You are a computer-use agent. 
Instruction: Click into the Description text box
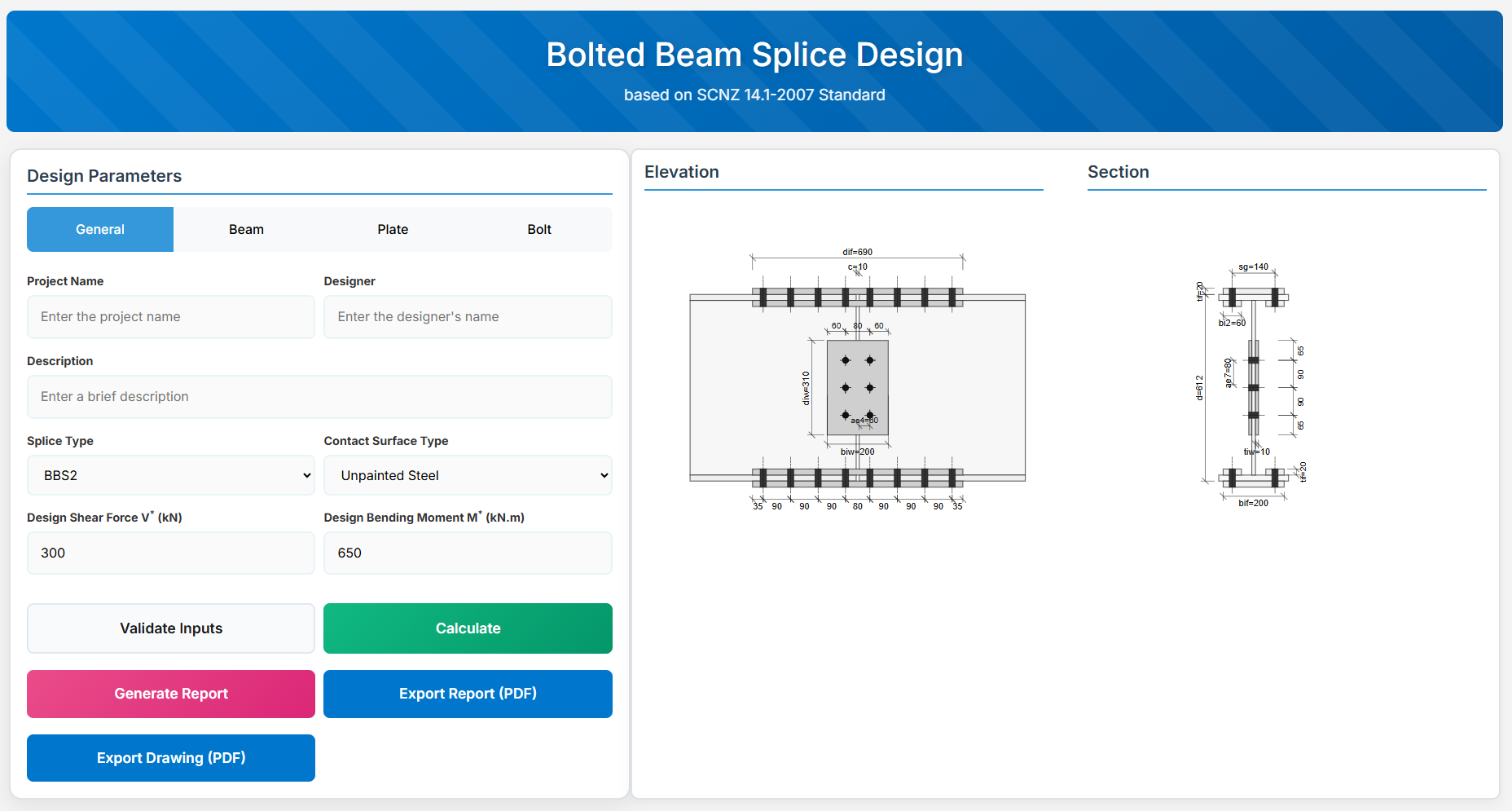[319, 397]
